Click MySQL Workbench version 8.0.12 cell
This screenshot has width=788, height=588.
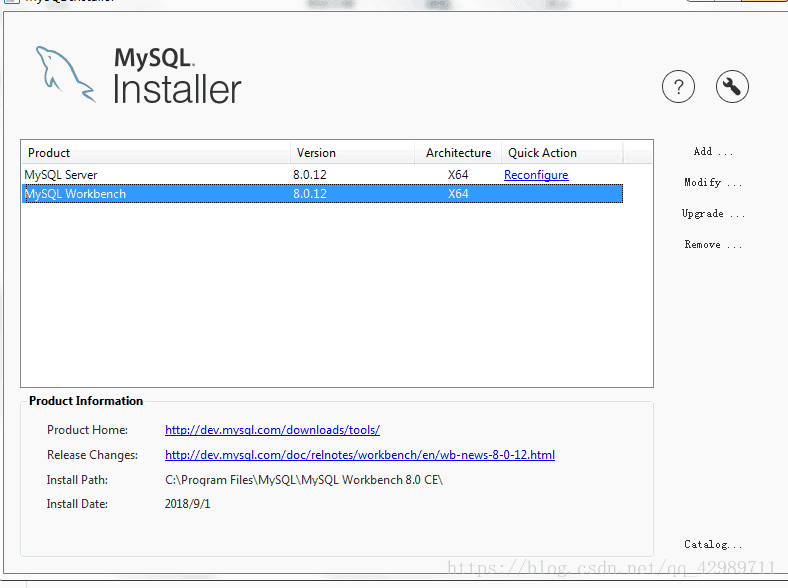(310, 194)
